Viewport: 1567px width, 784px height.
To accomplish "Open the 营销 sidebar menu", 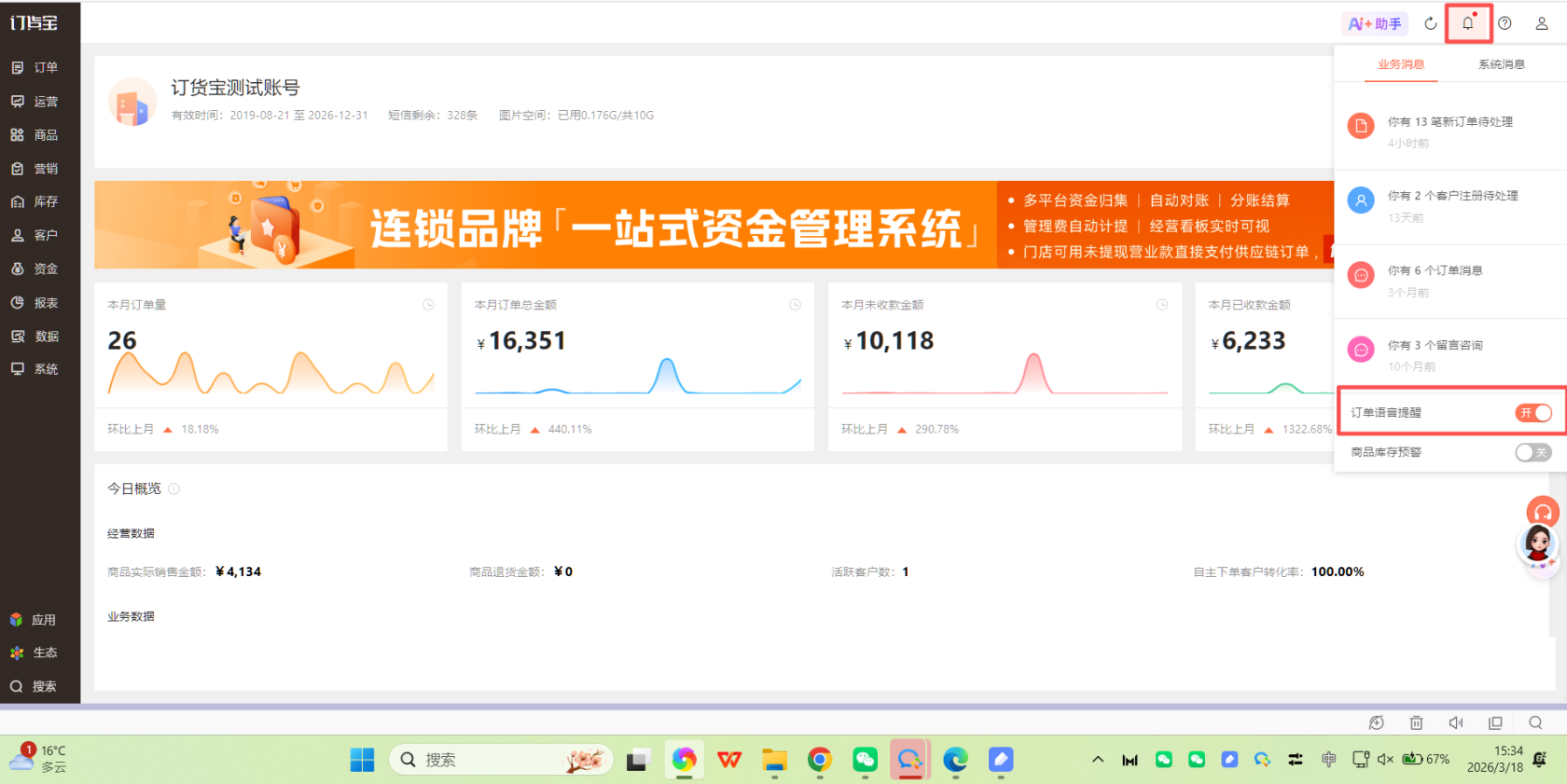I will click(x=35, y=169).
